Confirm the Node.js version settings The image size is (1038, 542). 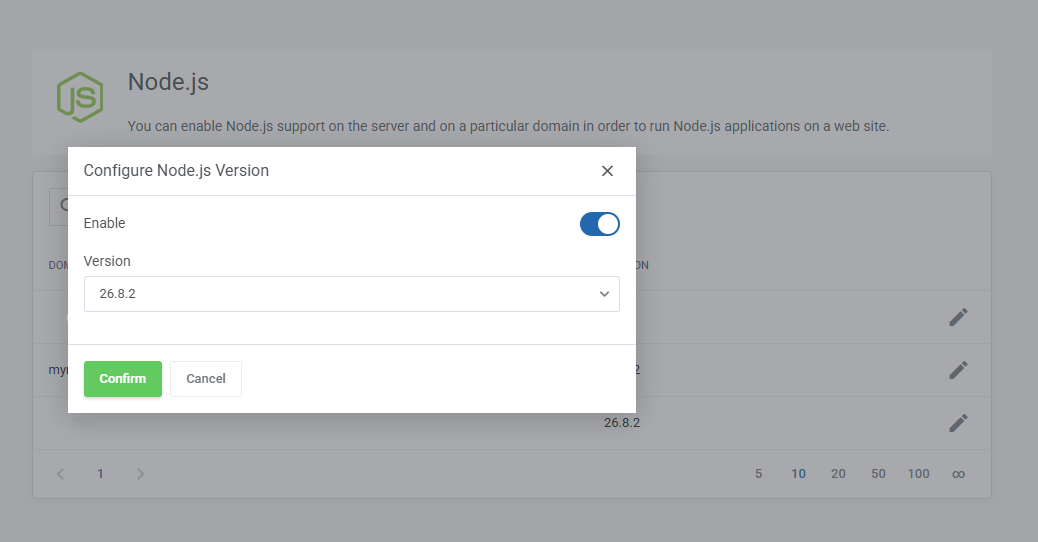coord(122,379)
